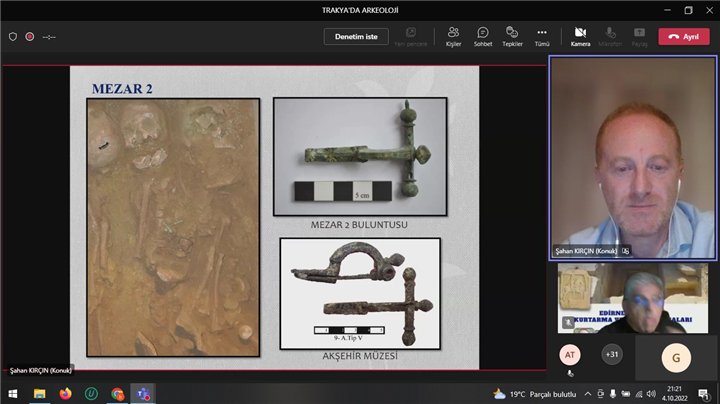Click the Denetim iste button
This screenshot has height=404, width=720.
356,37
